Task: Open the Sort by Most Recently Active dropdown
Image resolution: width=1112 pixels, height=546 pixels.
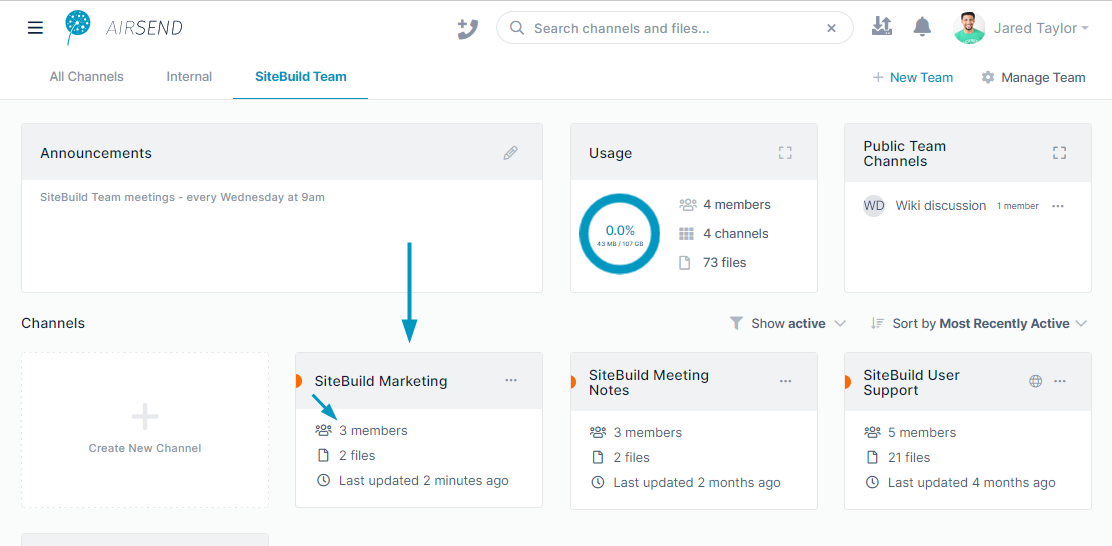Action: click(x=979, y=323)
